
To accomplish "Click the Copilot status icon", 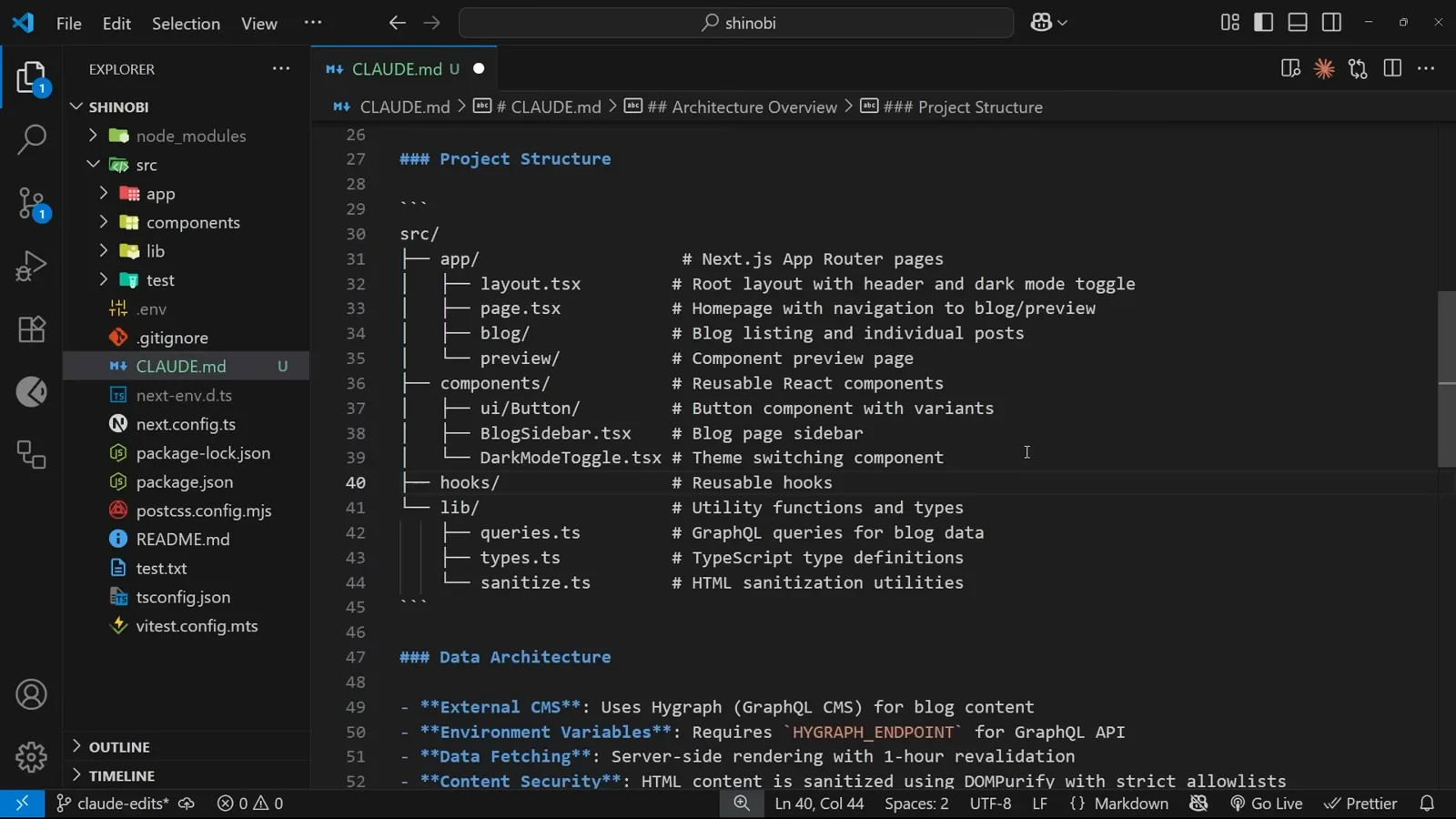I will 1198,804.
